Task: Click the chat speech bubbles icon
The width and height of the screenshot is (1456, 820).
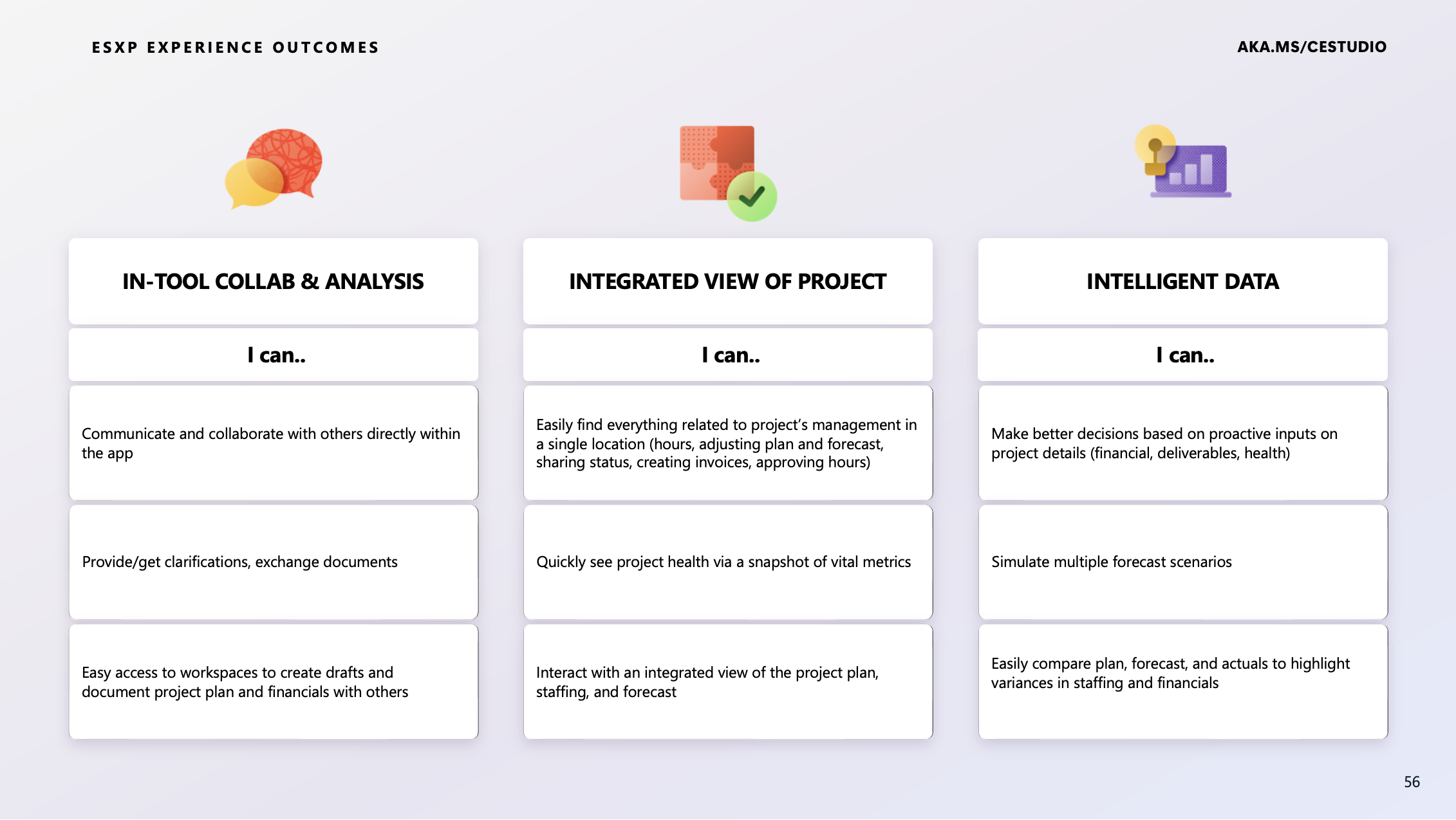Action: pos(274,169)
